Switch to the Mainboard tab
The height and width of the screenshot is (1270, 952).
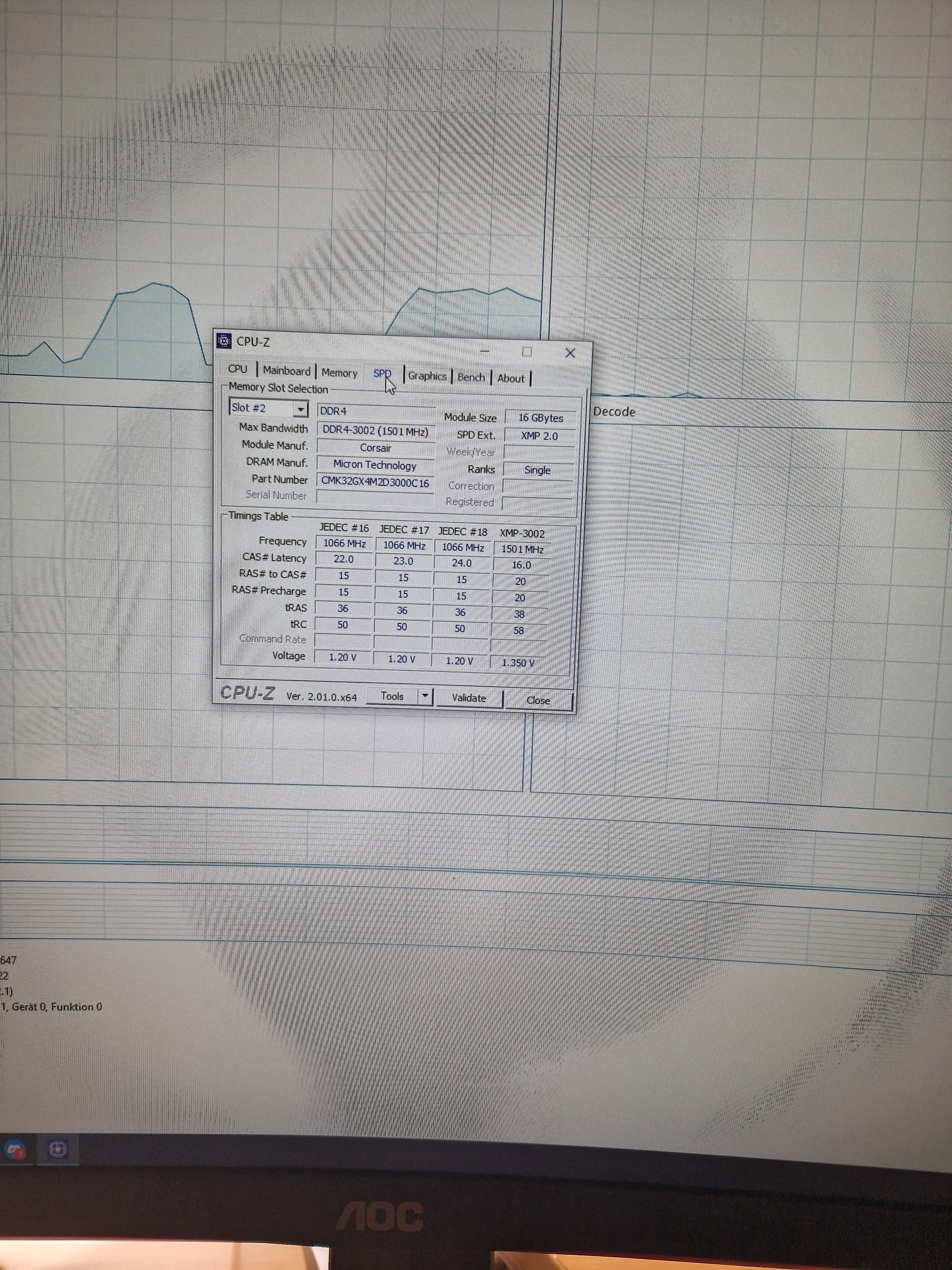coord(286,371)
